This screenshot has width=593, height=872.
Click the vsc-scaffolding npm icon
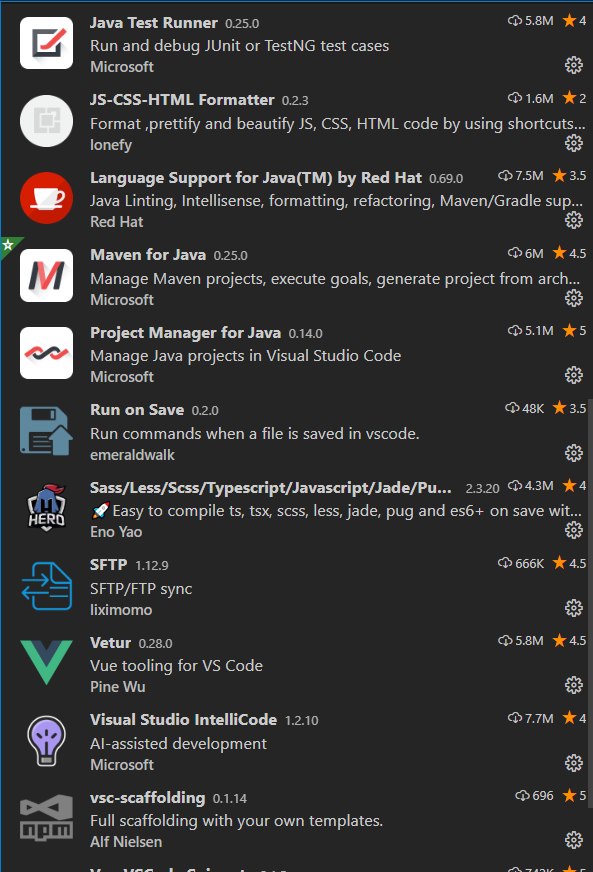(x=46, y=818)
